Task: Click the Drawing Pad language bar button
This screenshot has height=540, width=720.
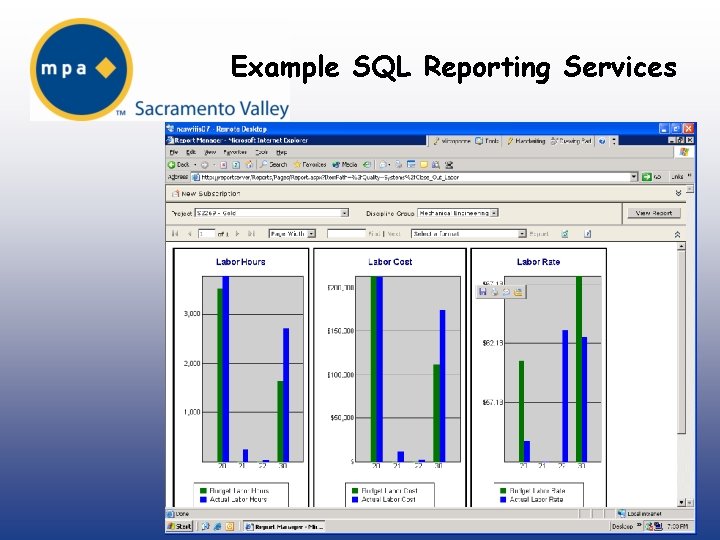Action: click(571, 141)
